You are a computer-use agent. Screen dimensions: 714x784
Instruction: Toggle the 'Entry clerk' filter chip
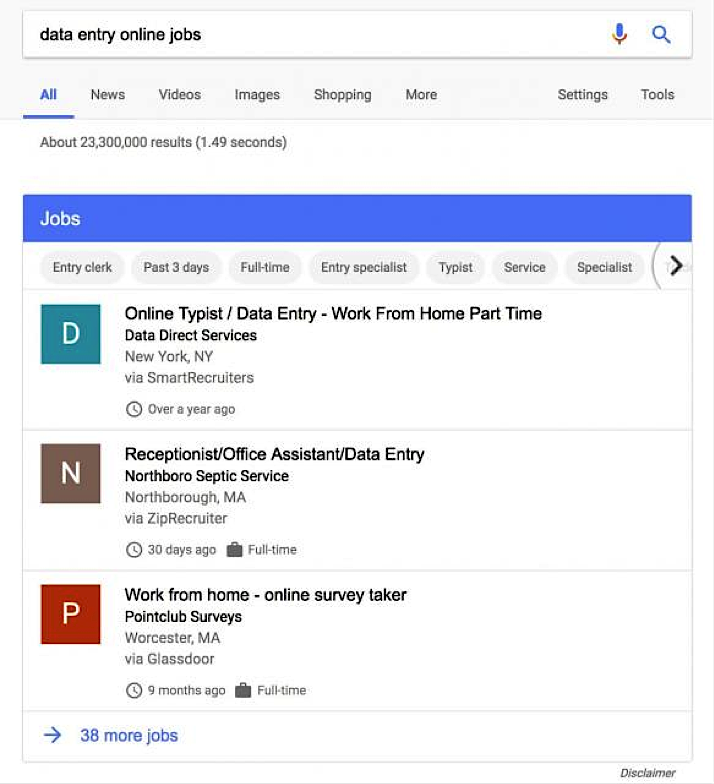coord(82,268)
